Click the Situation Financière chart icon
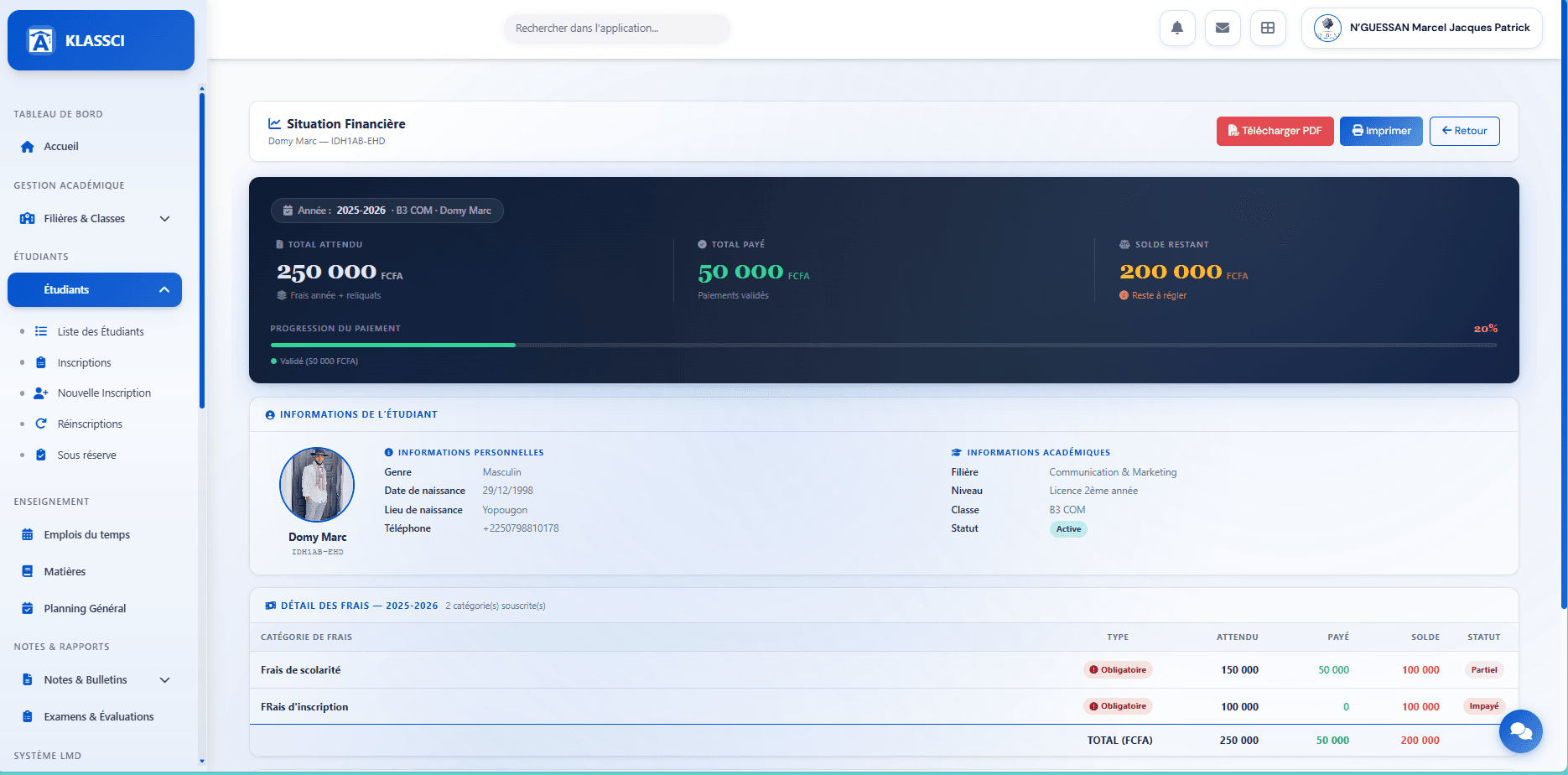This screenshot has width=1568, height=775. pyautogui.click(x=274, y=123)
